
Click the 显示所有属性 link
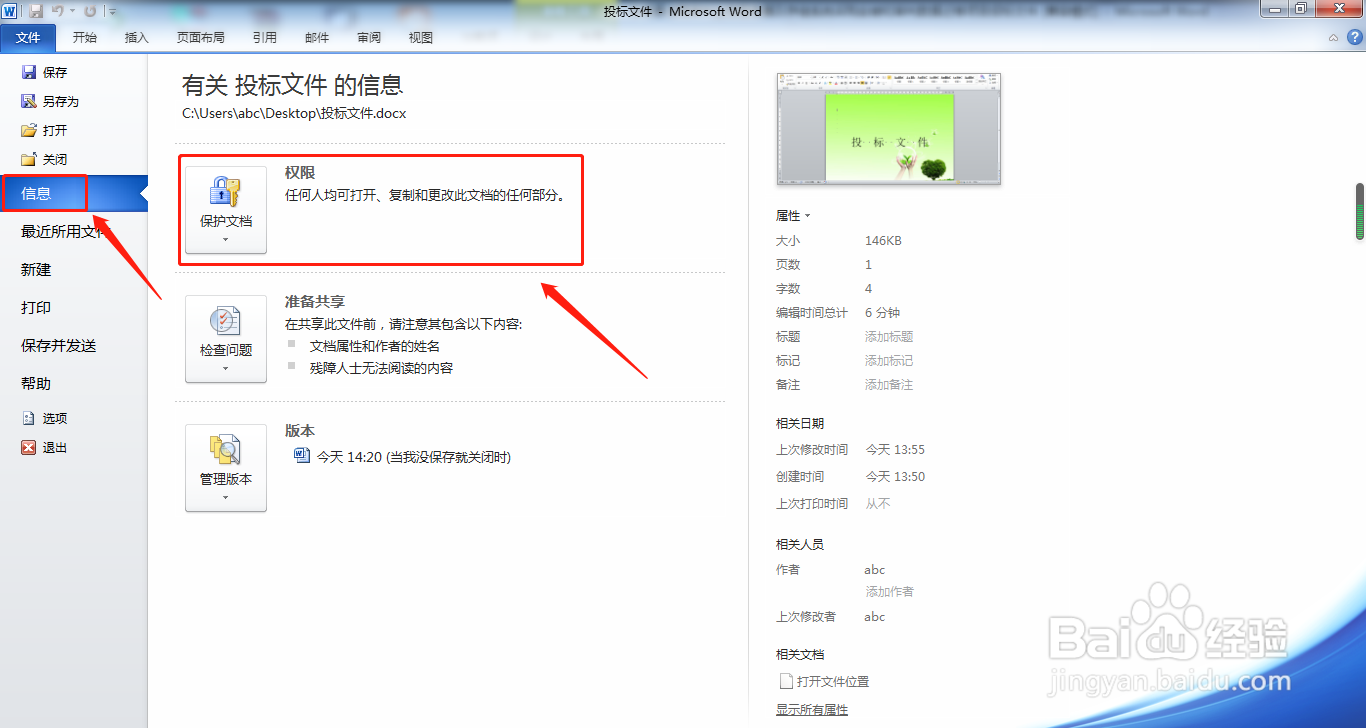(811, 708)
